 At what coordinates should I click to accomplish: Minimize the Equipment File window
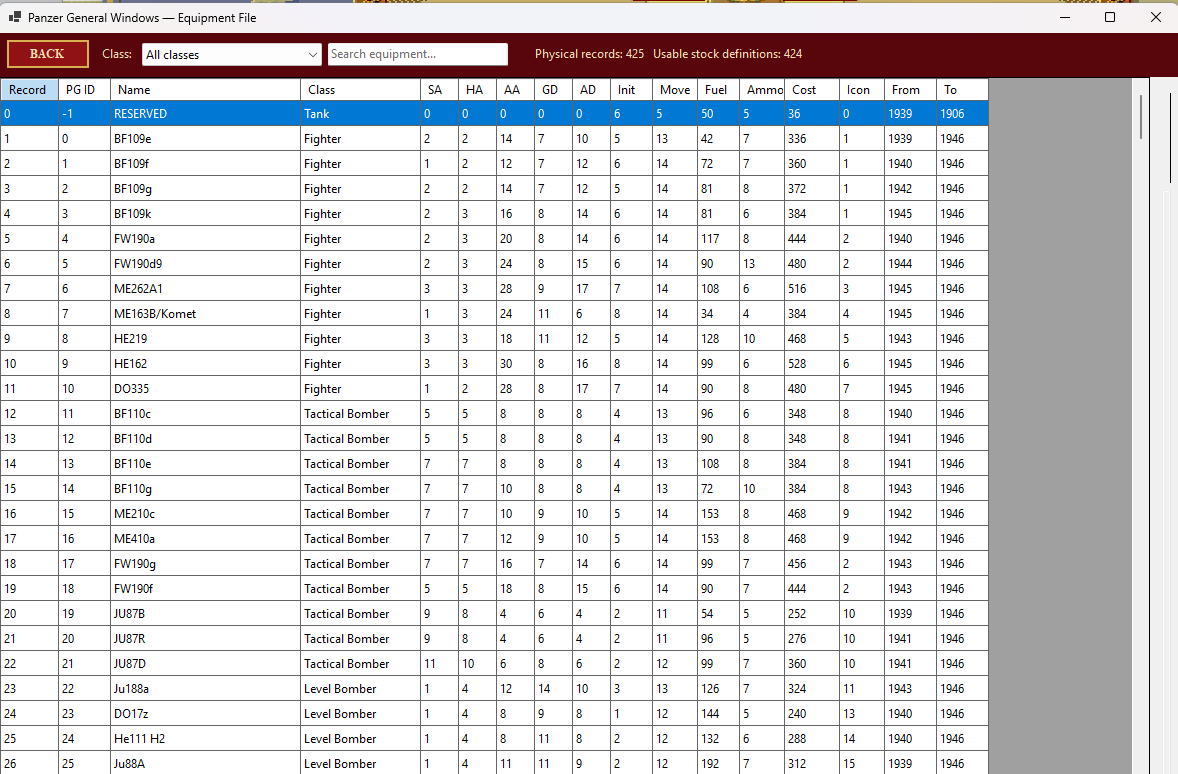pos(1065,17)
